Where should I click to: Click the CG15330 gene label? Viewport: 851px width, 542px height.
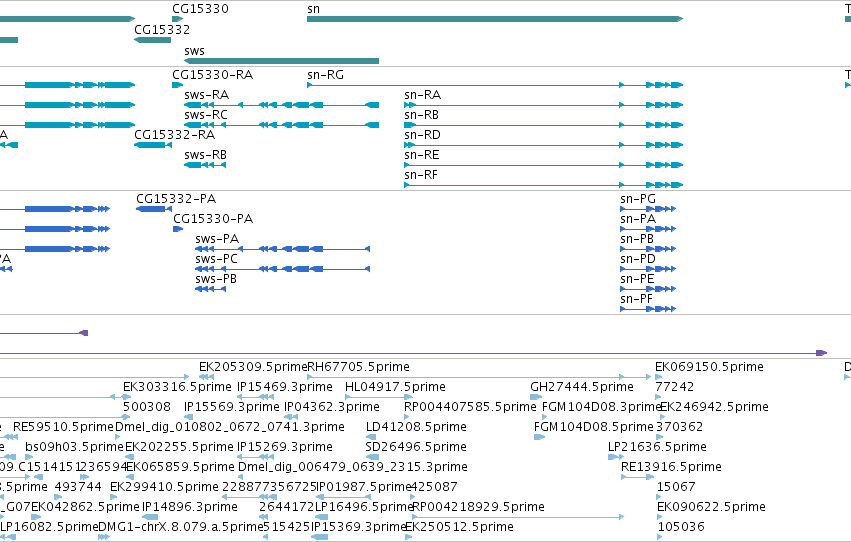point(200,9)
